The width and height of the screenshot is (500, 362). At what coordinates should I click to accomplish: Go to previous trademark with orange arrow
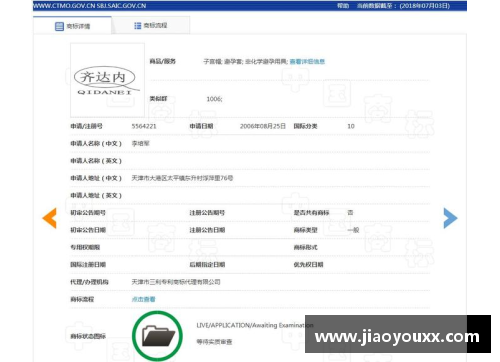coord(49,218)
